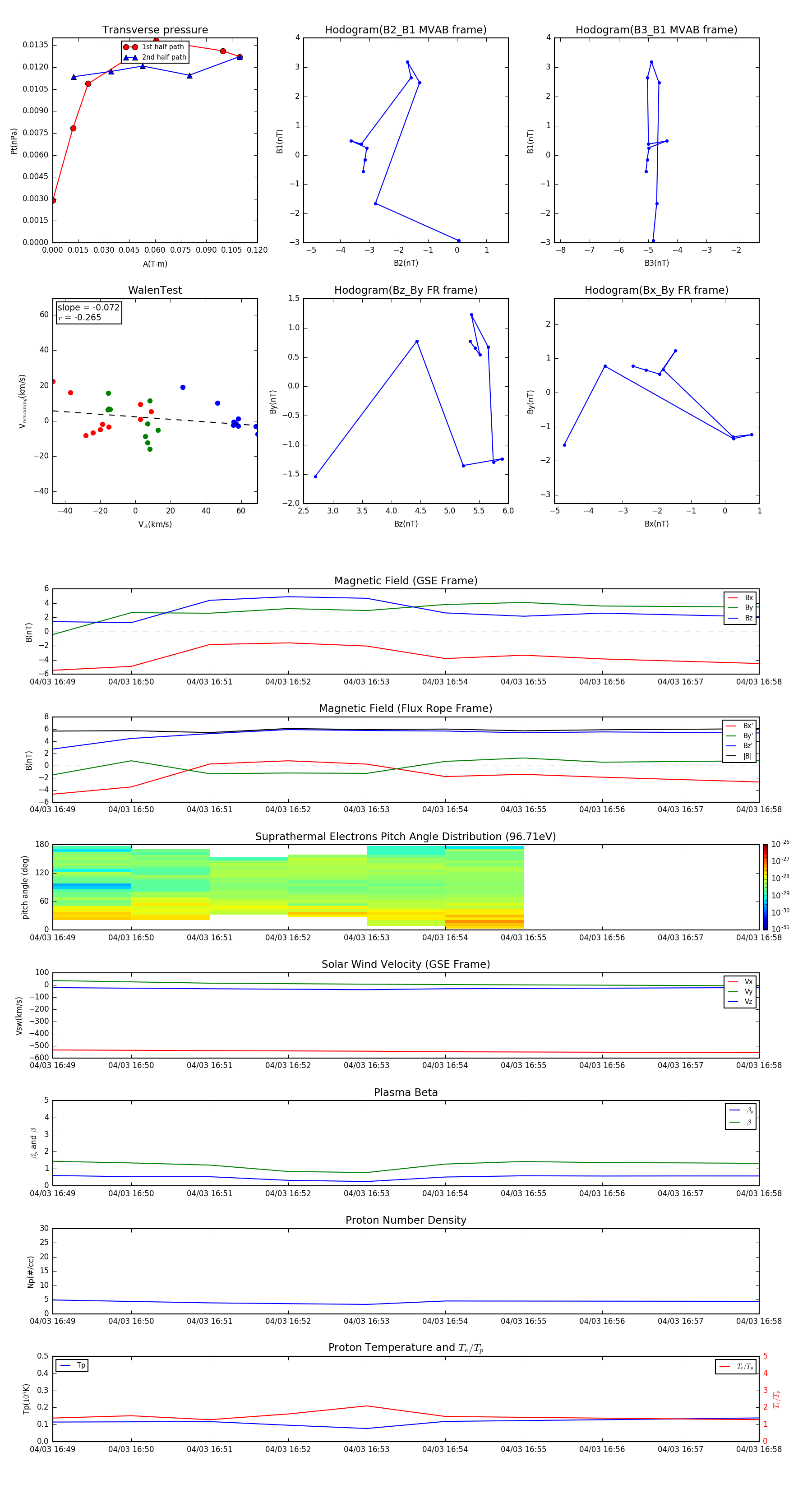This screenshot has width=812, height=1489.
Task: Click the 10^-26 colorbar tick label
Action: [x=780, y=844]
